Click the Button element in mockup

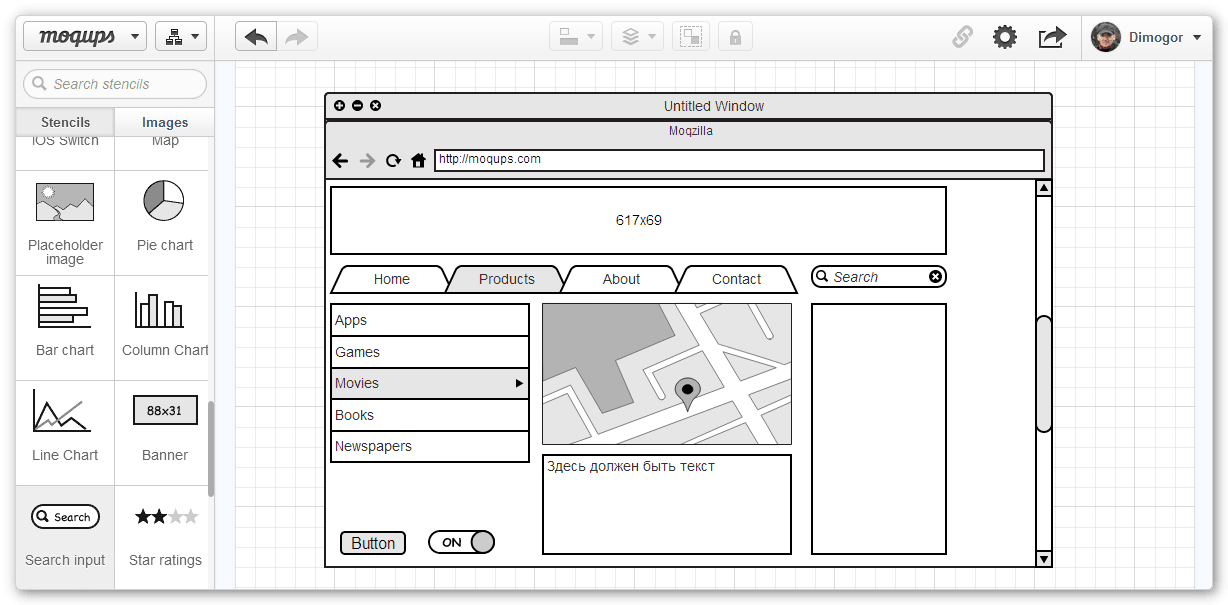pos(373,543)
